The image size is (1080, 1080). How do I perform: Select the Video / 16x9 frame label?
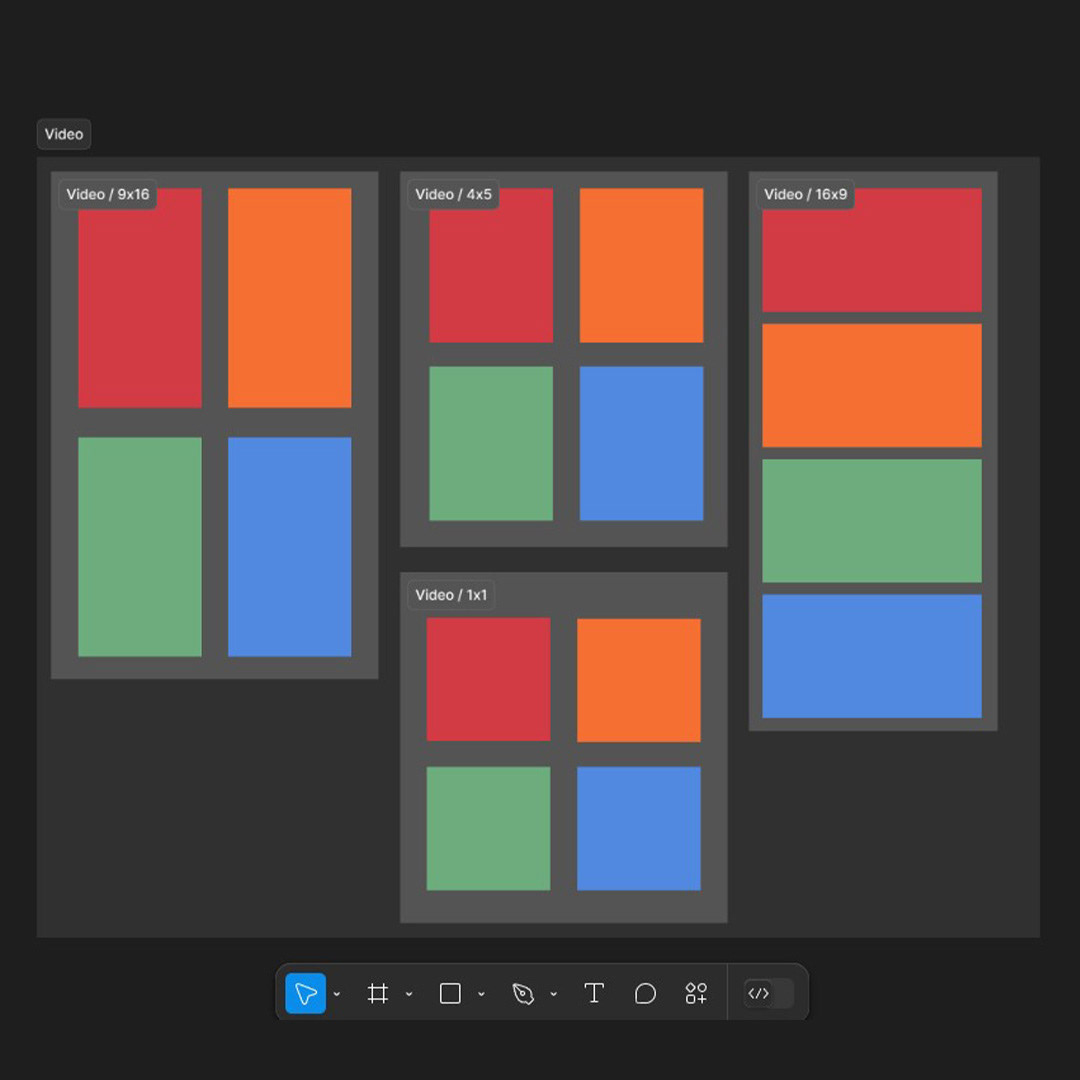[805, 194]
